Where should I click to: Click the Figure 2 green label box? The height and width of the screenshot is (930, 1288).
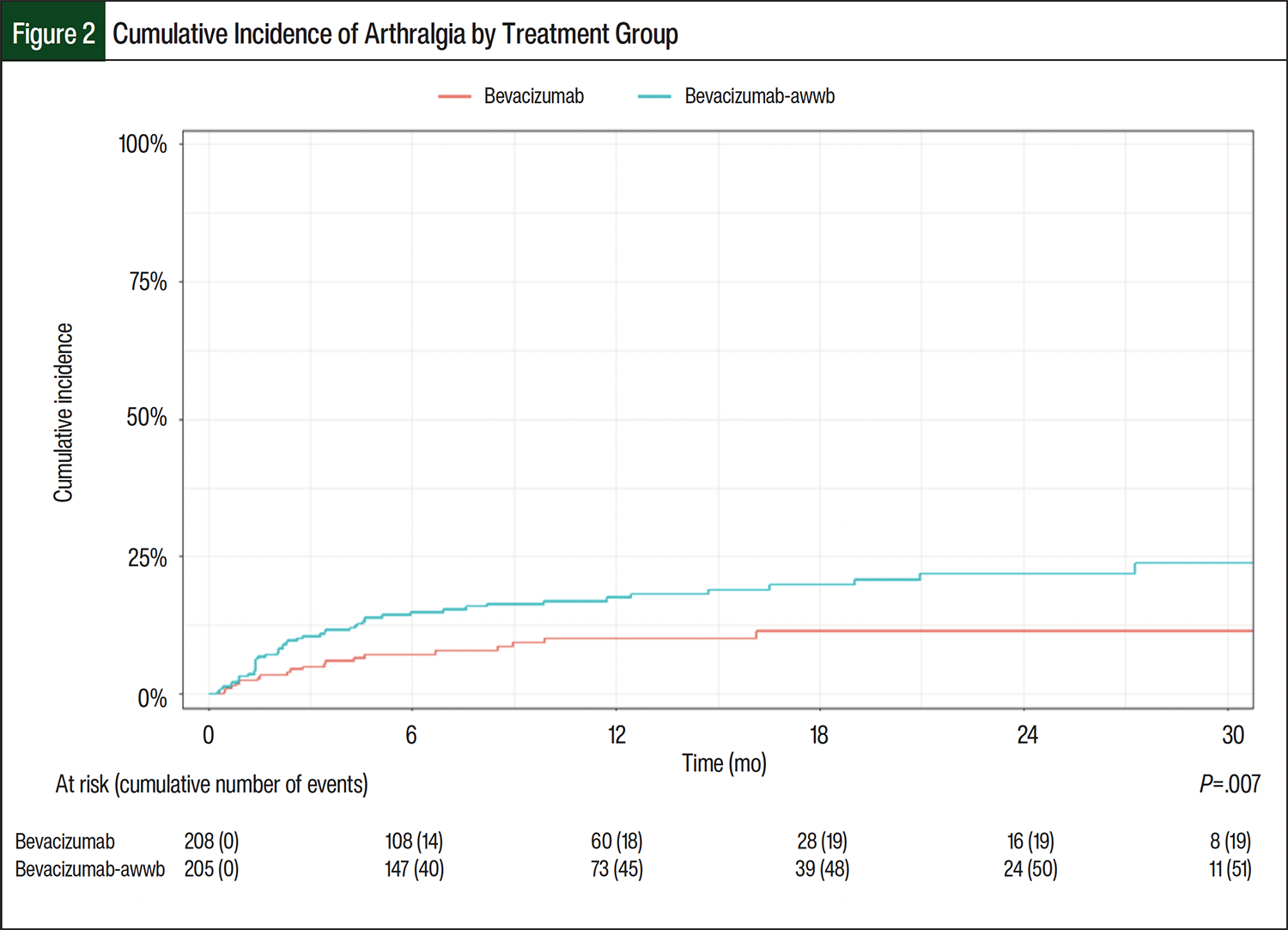53,33
